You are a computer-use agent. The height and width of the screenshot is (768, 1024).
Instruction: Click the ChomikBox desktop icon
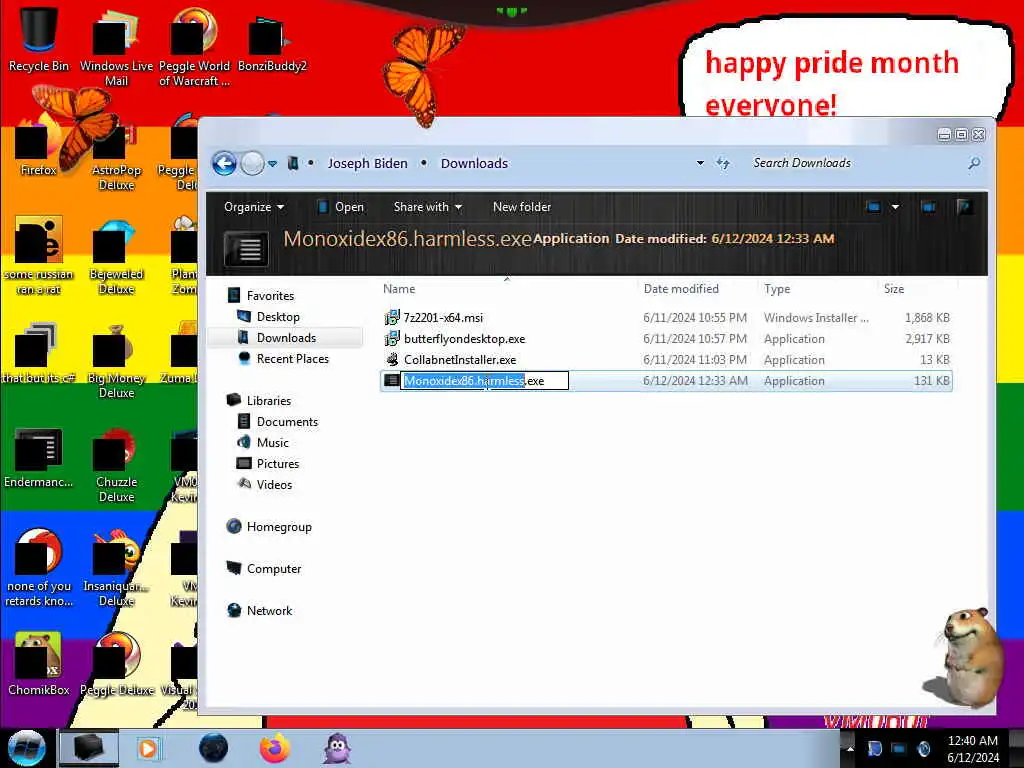pyautogui.click(x=39, y=664)
